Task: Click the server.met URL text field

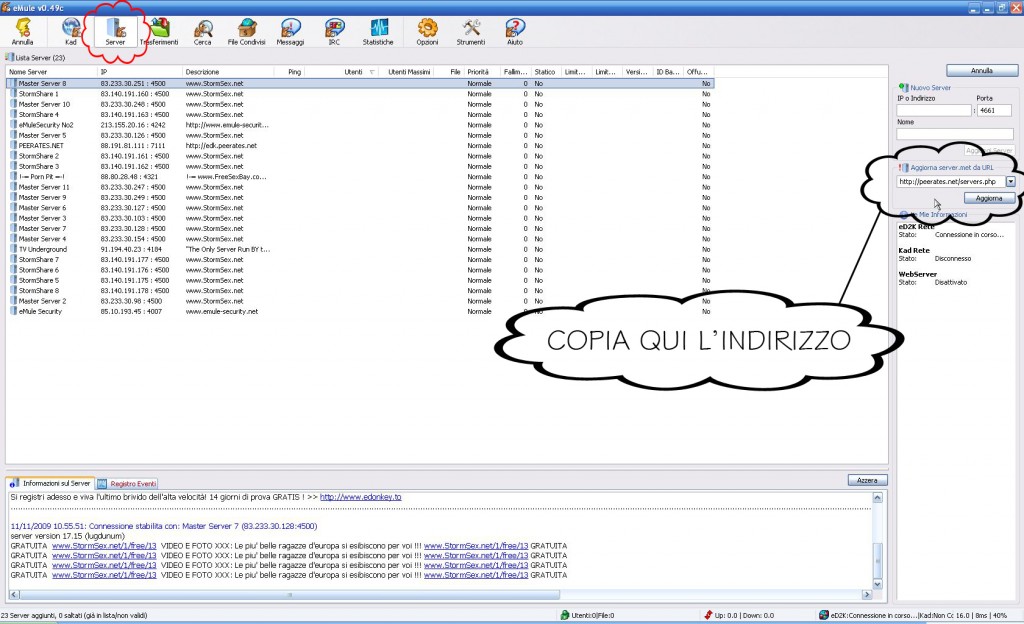Action: [x=950, y=181]
